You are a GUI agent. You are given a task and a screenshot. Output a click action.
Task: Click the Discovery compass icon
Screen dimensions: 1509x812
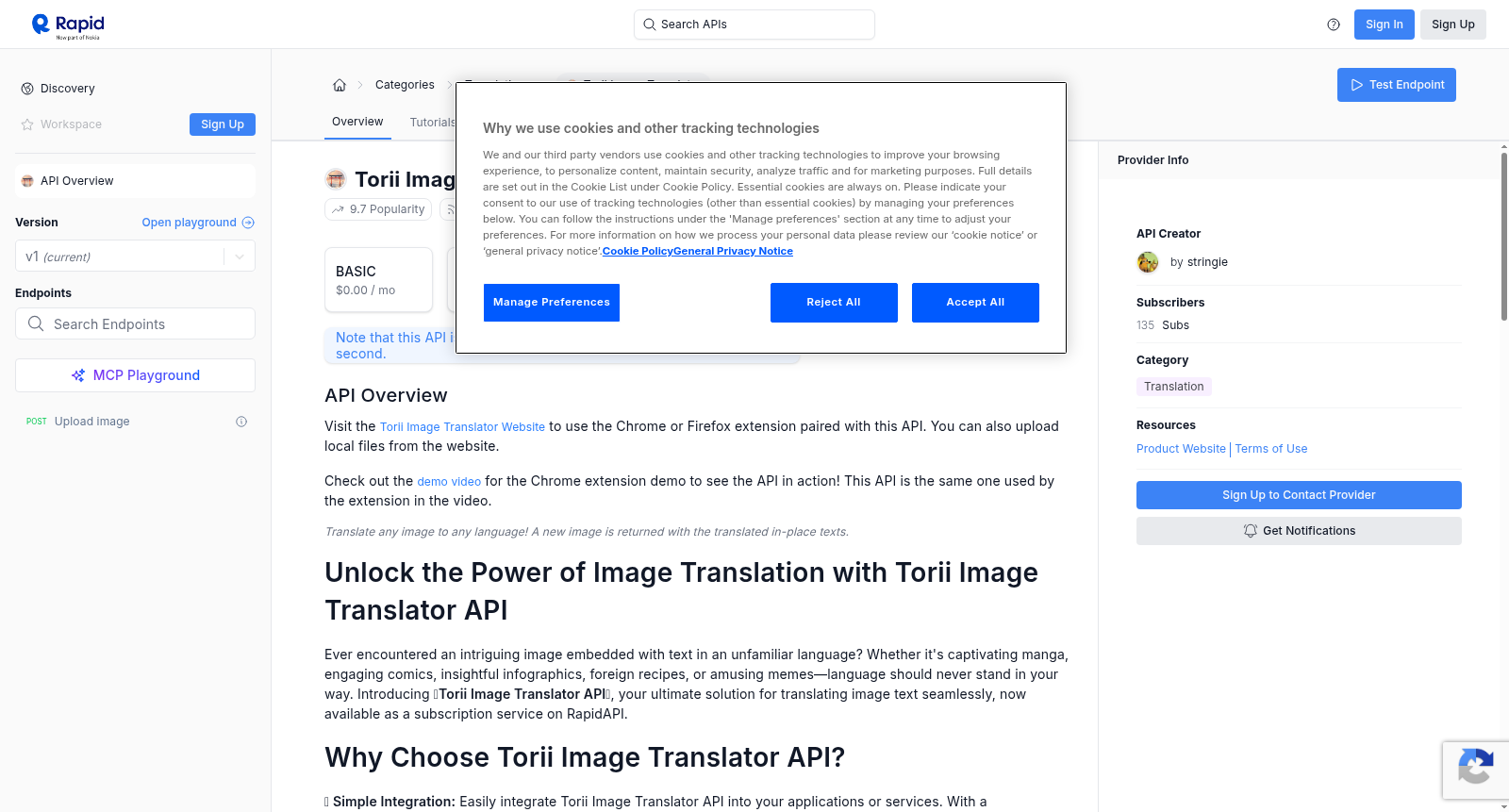coord(27,89)
